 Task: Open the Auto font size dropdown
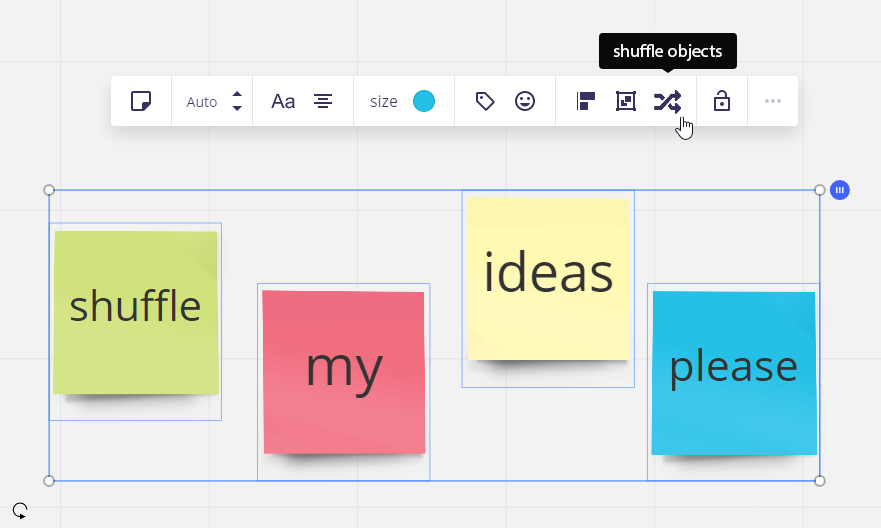tap(202, 102)
